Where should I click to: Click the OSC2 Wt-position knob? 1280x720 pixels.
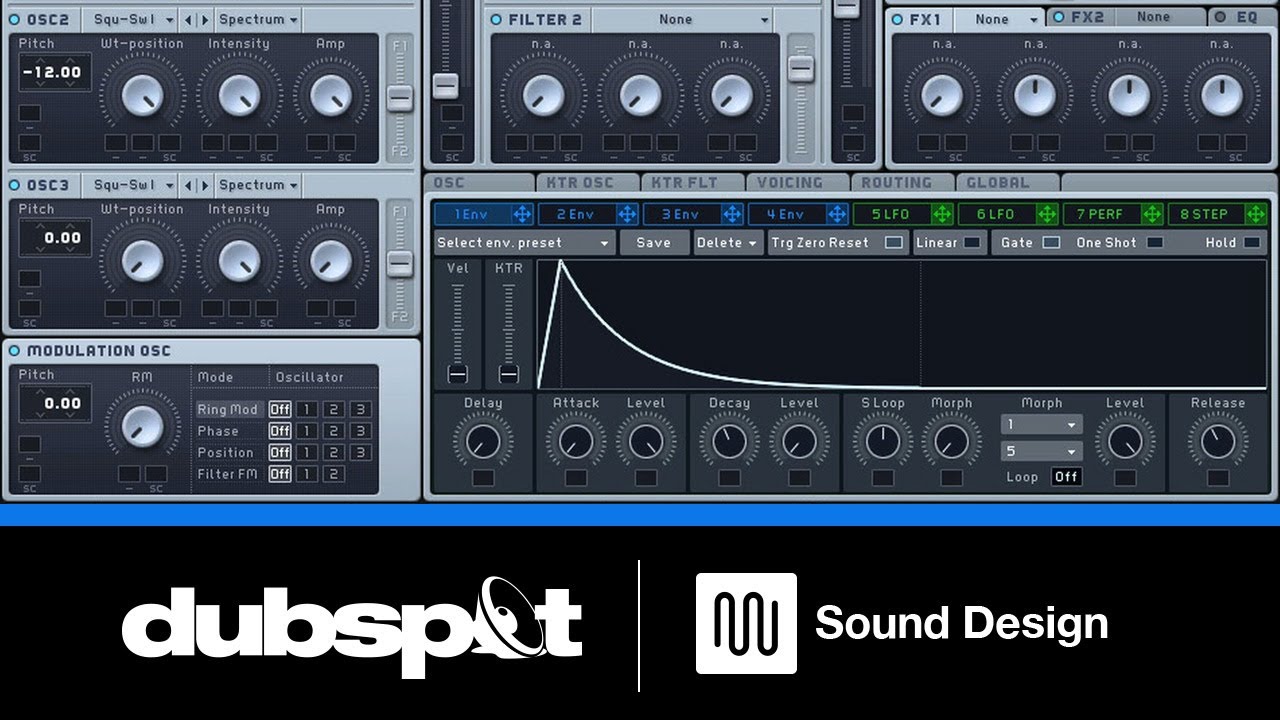(x=142, y=95)
